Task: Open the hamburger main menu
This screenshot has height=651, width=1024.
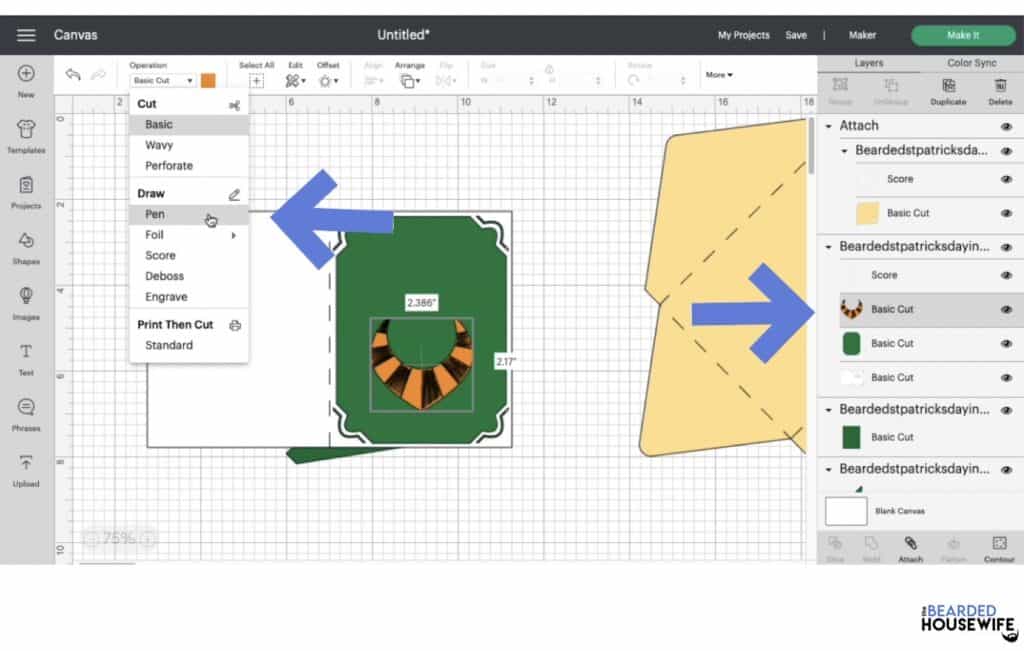Action: pos(26,35)
